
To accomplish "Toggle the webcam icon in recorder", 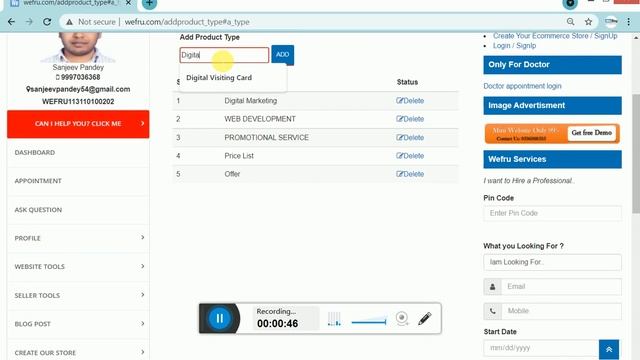I will 402,318.
